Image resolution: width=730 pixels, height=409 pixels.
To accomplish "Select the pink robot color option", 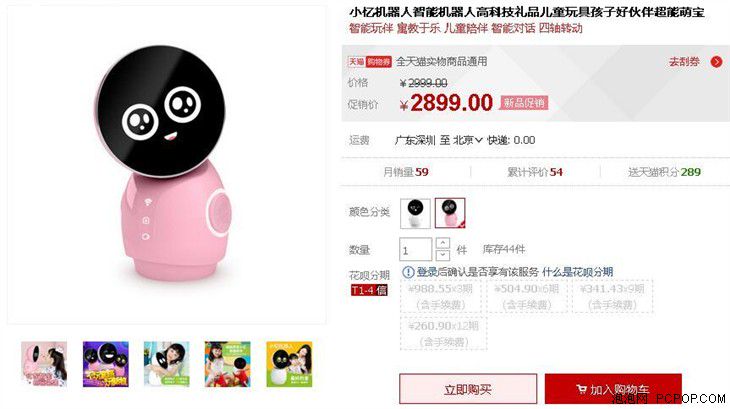I will (450, 213).
